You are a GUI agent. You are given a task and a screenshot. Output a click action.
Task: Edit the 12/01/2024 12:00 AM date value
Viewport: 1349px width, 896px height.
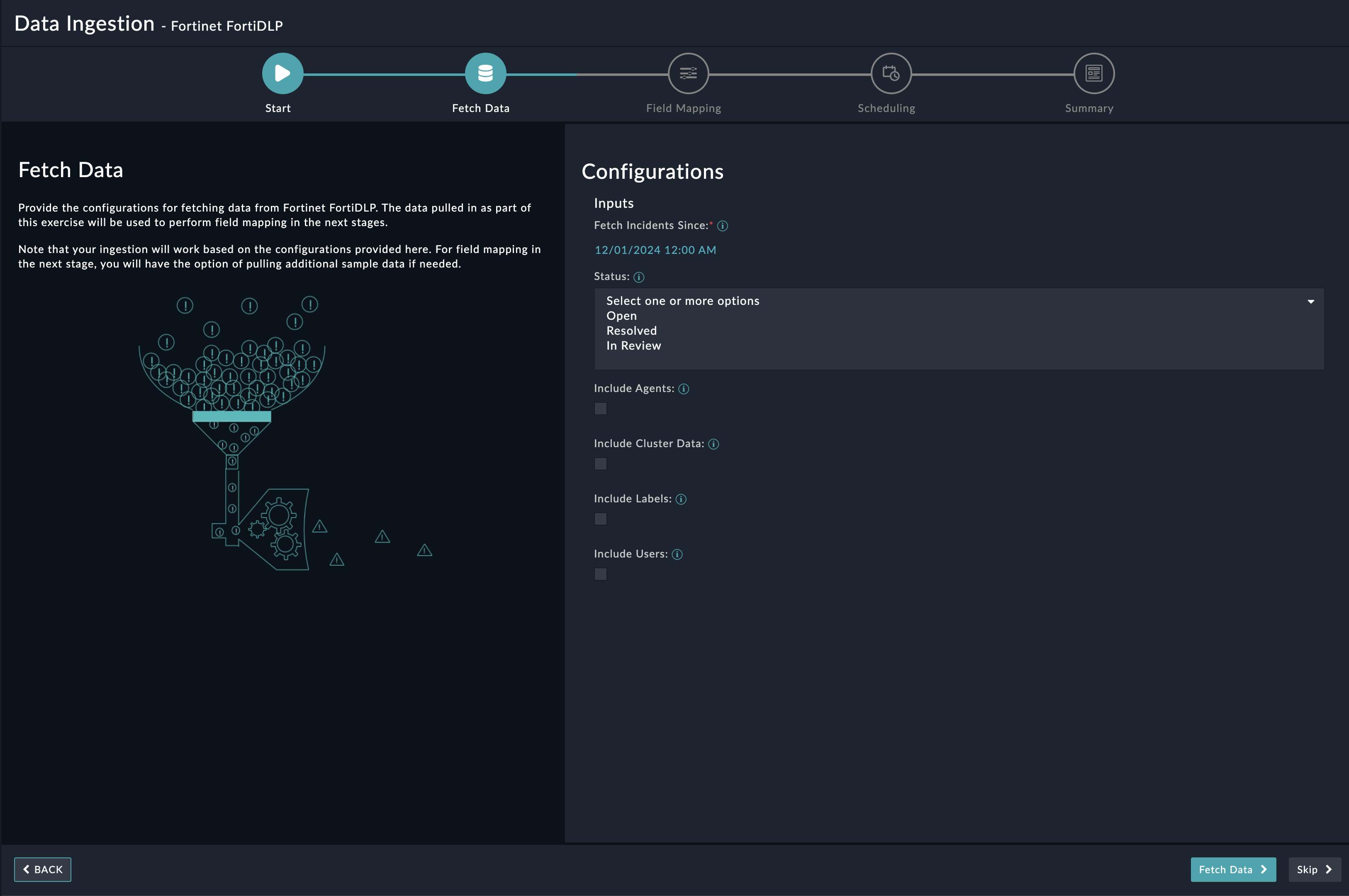(655, 250)
